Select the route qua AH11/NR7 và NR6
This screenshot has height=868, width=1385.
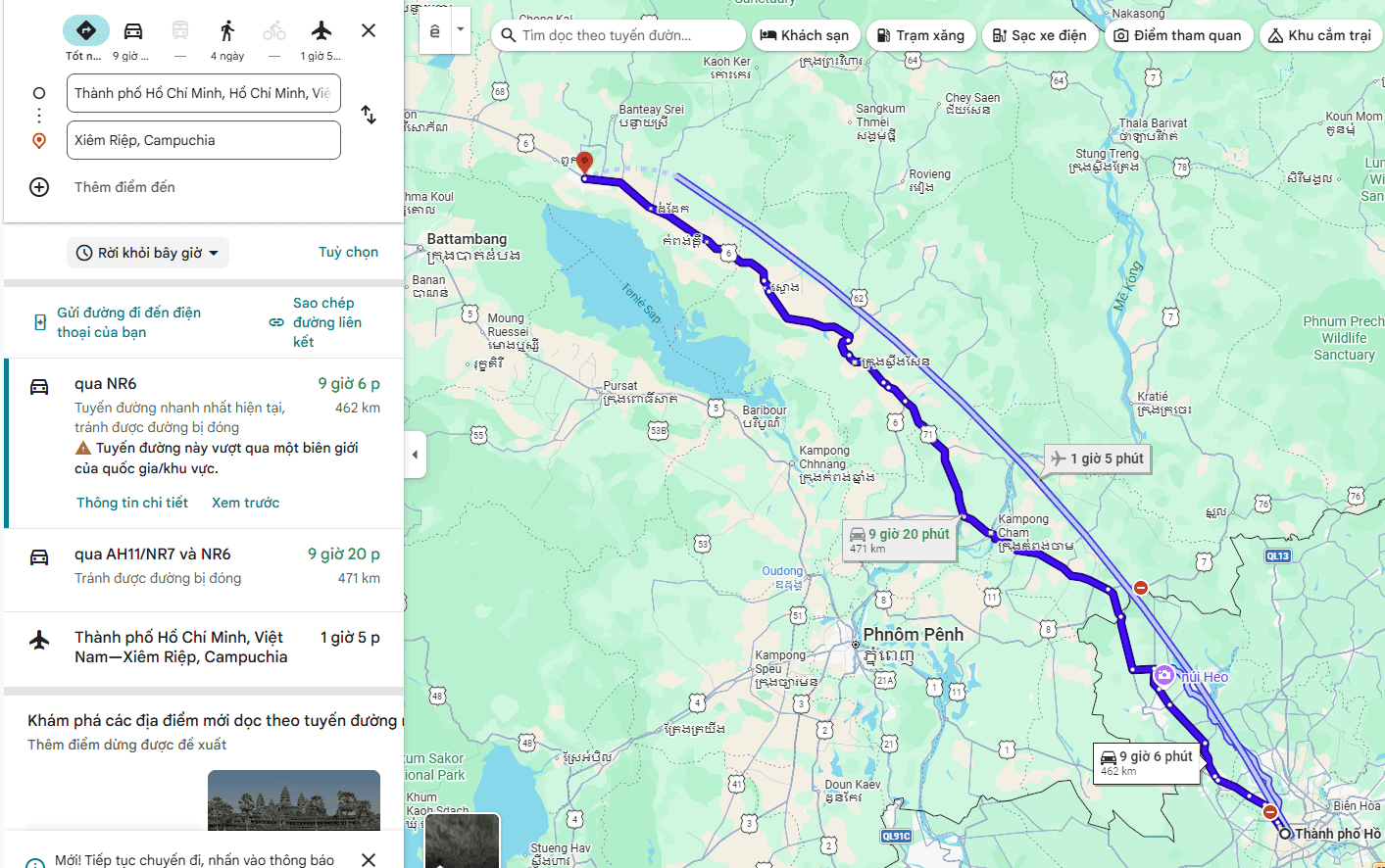point(204,570)
